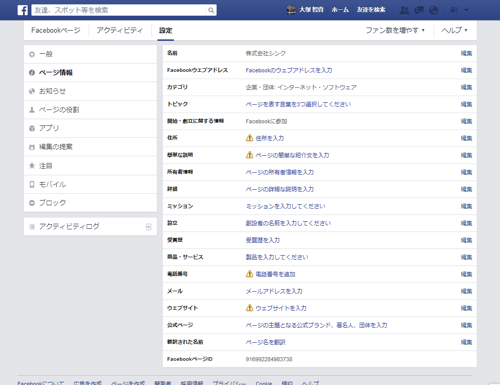Switch to the Facebookページ tab

[56, 30]
